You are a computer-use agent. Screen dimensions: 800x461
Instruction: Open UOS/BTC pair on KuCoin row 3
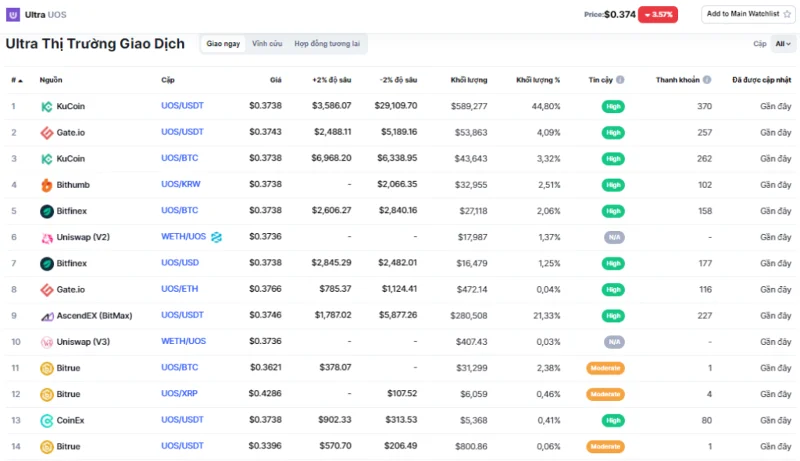[180, 158]
